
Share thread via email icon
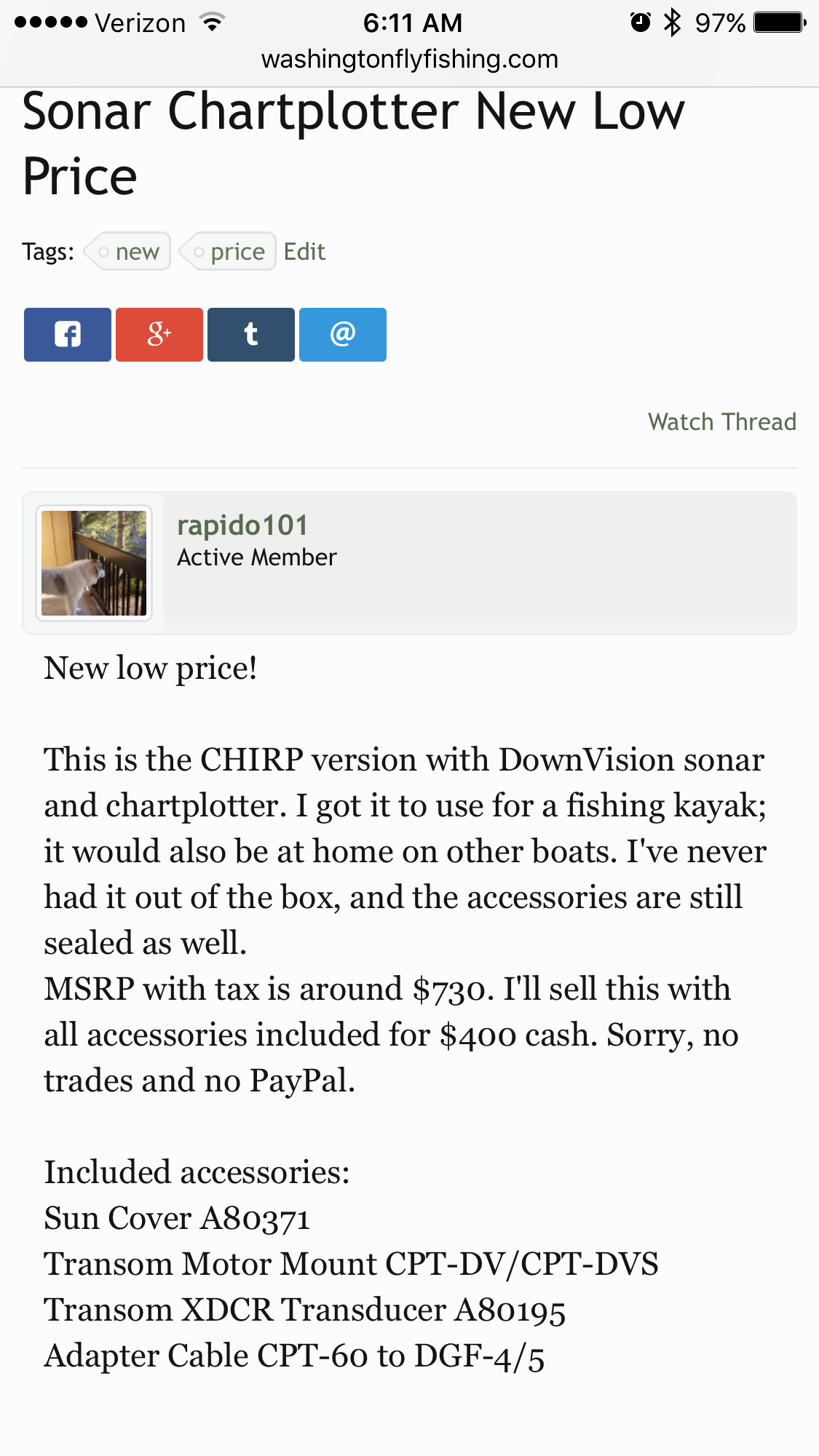pos(343,335)
